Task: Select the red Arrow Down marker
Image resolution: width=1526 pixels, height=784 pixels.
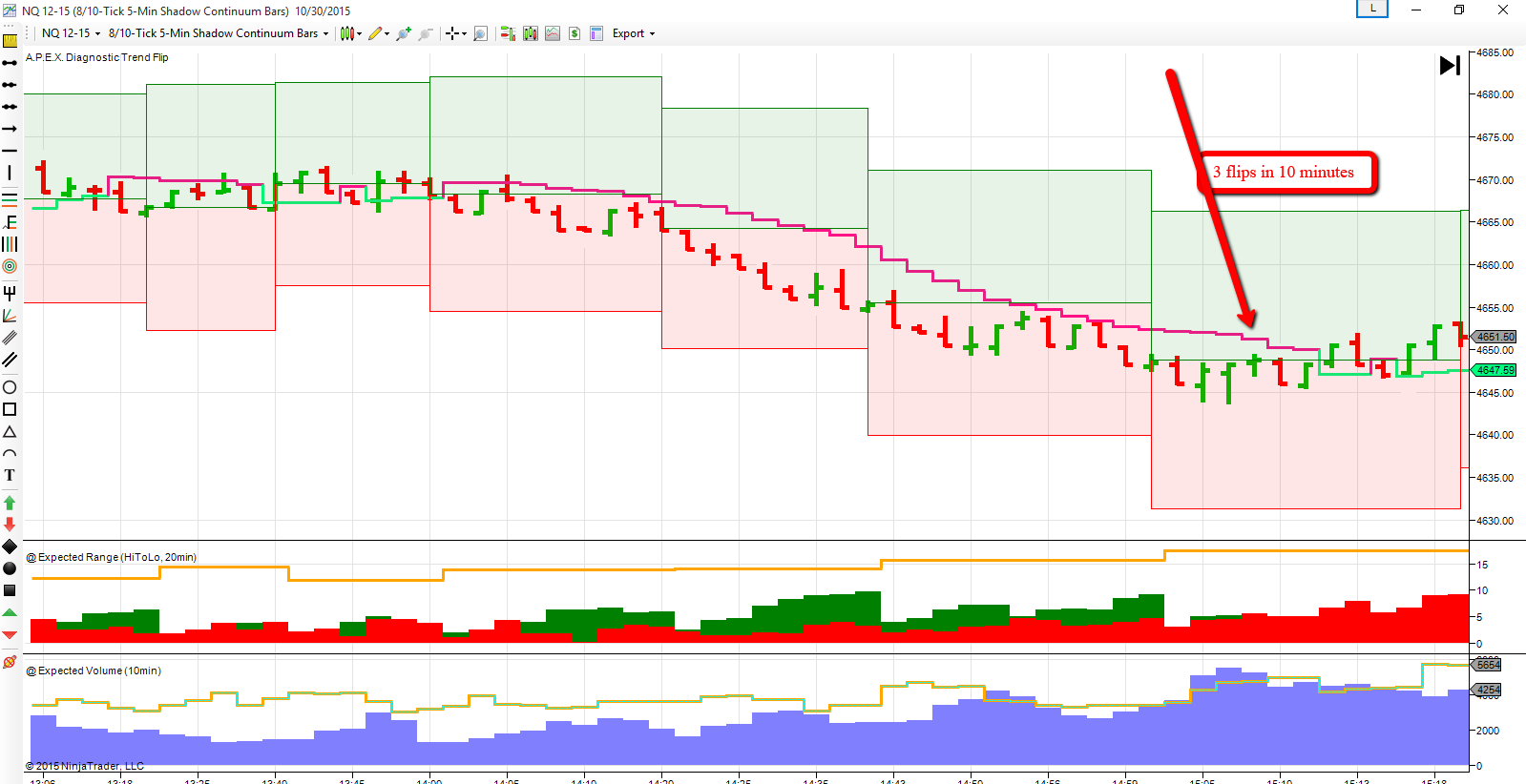Action: coord(10,525)
